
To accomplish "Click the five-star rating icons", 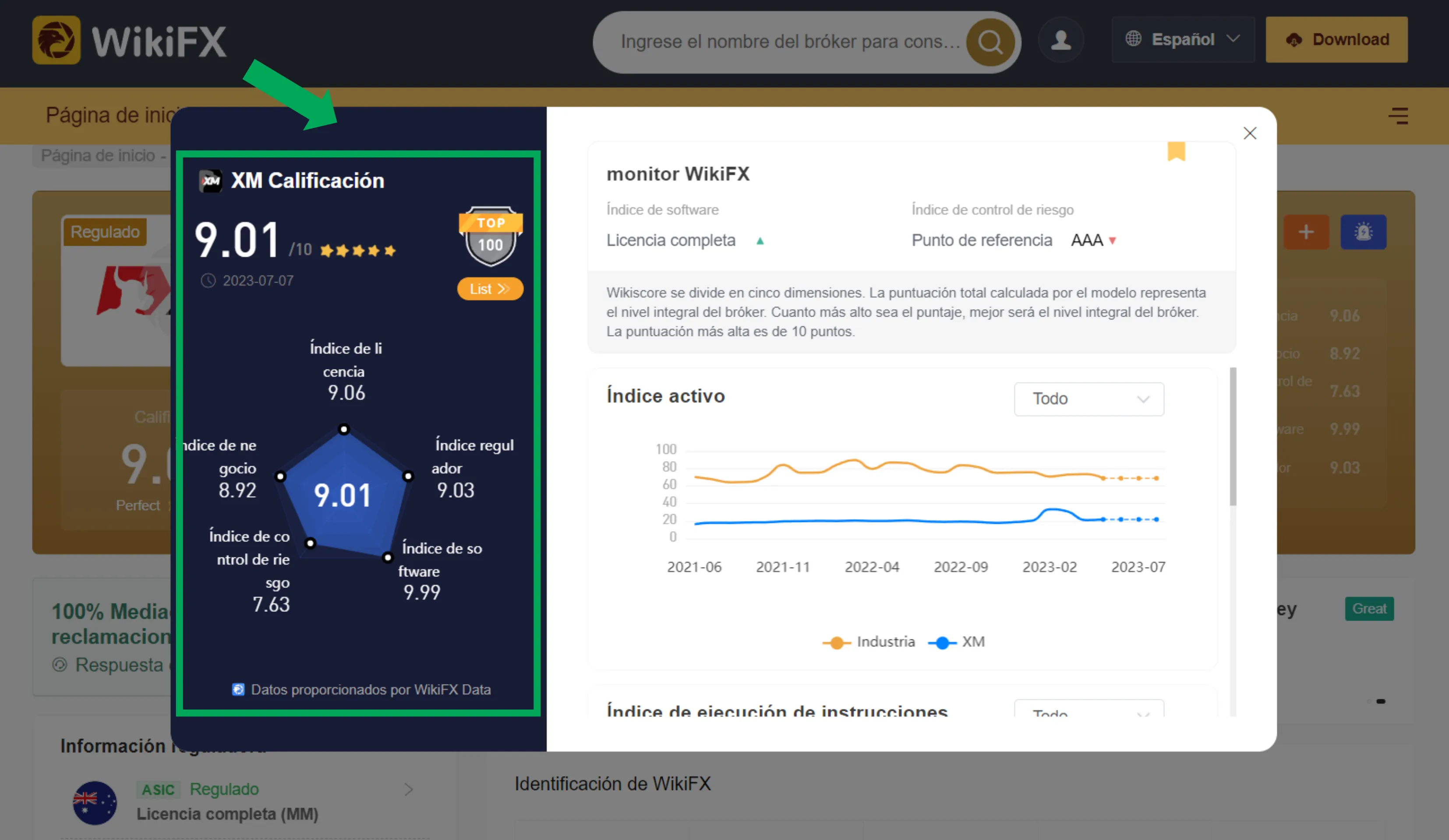I will coord(357,251).
